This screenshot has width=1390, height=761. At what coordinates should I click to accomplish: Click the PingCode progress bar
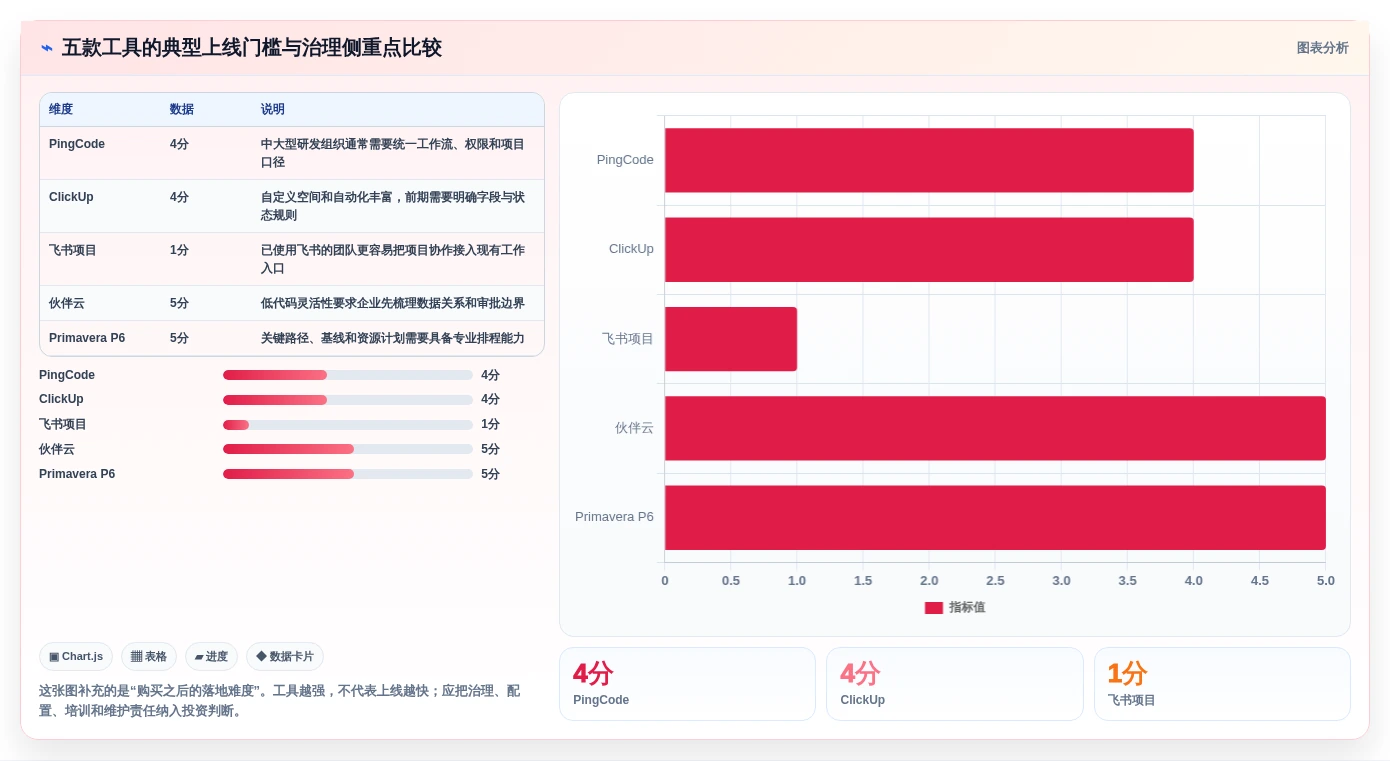pyautogui.click(x=348, y=375)
